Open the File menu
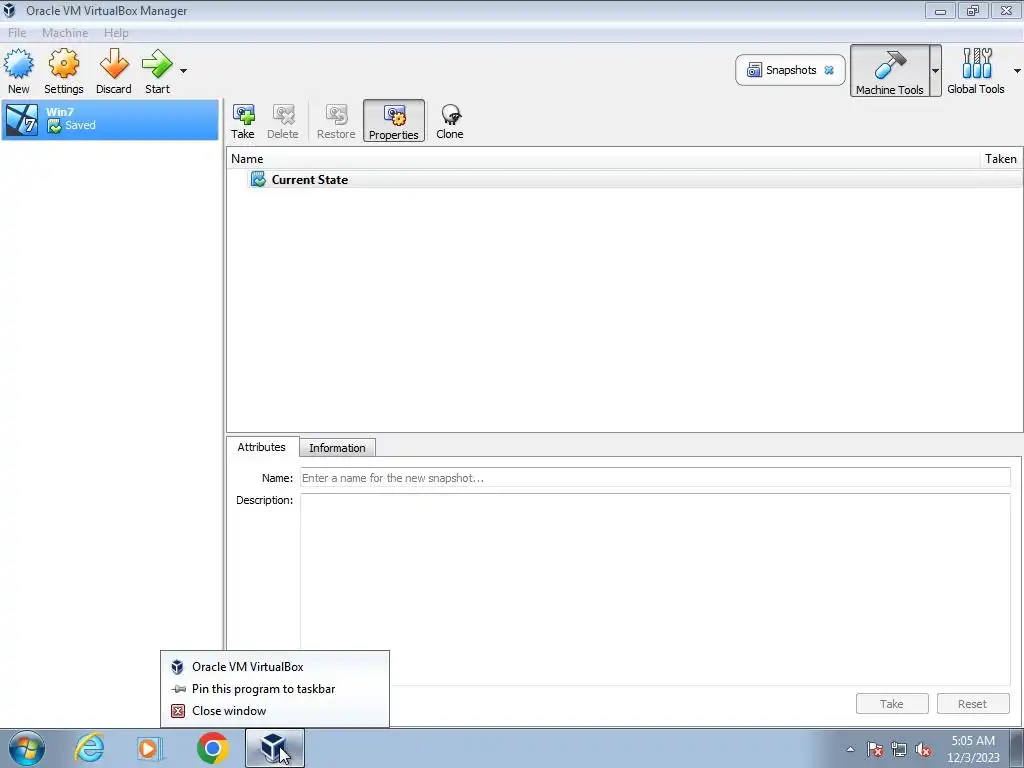Image resolution: width=1024 pixels, height=768 pixels. 17,33
